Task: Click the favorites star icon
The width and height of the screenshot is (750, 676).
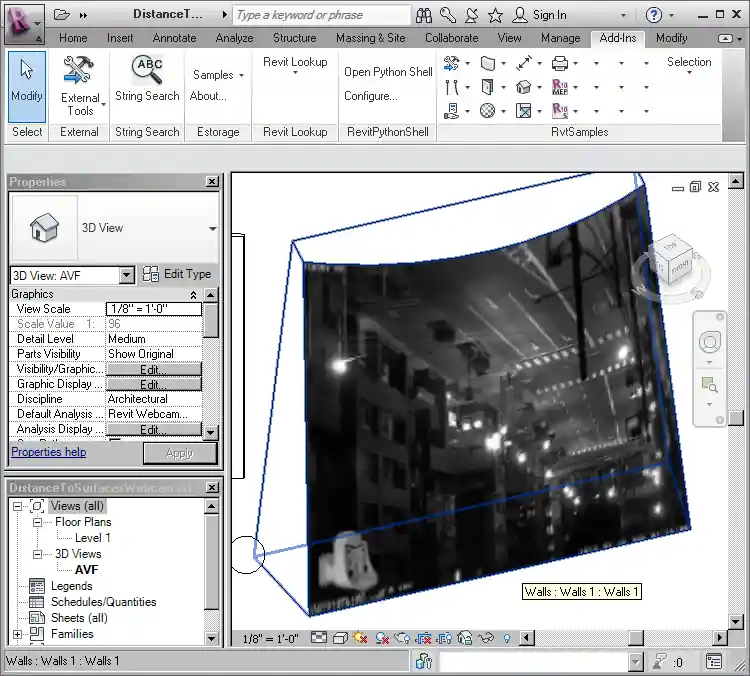Action: [495, 15]
